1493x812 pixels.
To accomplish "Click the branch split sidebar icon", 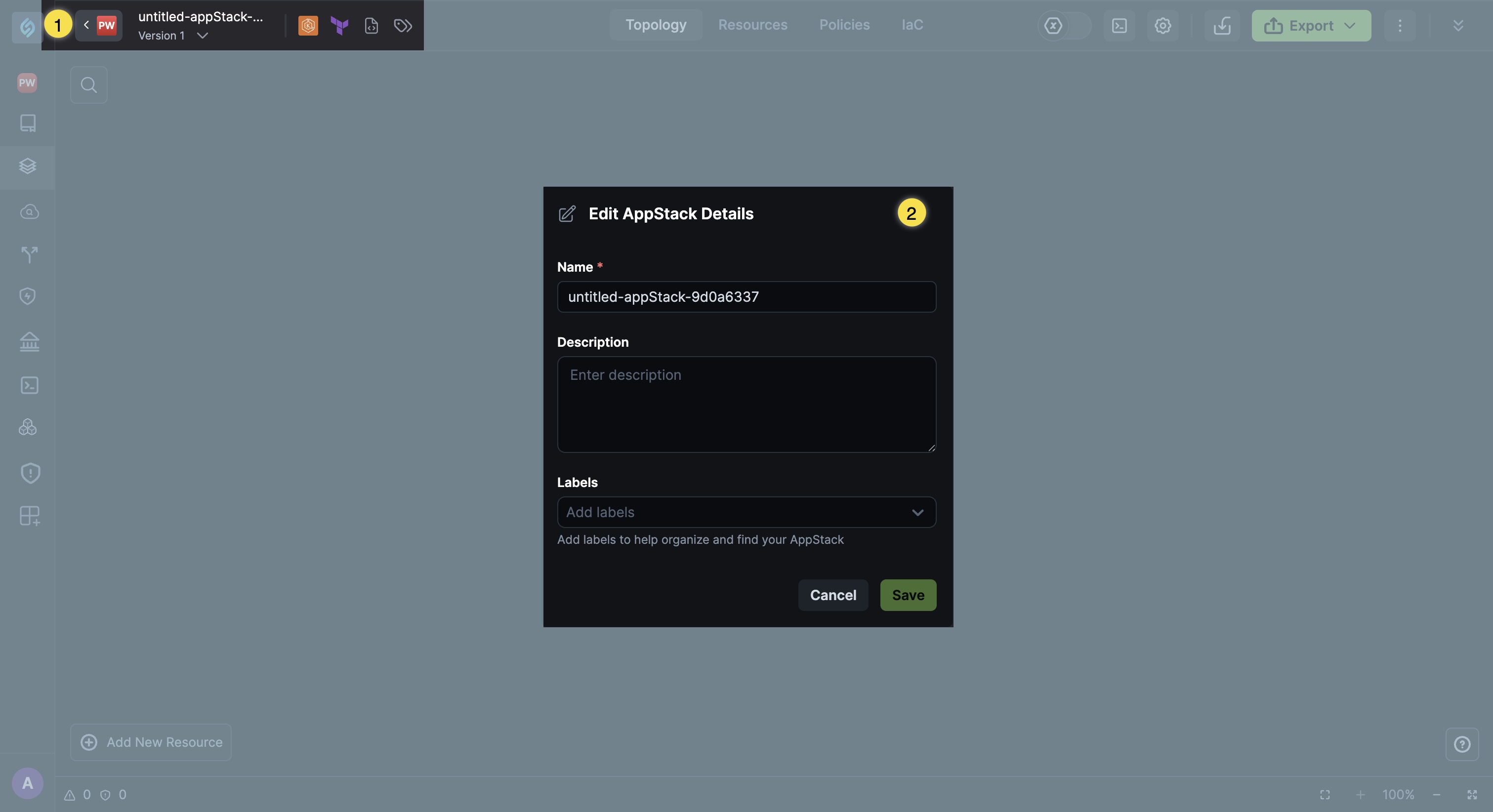I will pos(29,254).
